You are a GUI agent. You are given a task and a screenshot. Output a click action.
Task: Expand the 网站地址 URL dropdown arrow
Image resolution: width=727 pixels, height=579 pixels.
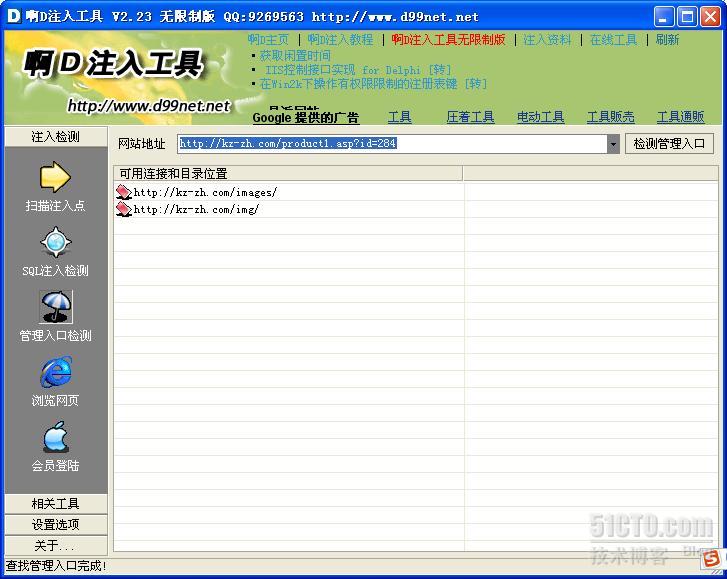(x=613, y=144)
